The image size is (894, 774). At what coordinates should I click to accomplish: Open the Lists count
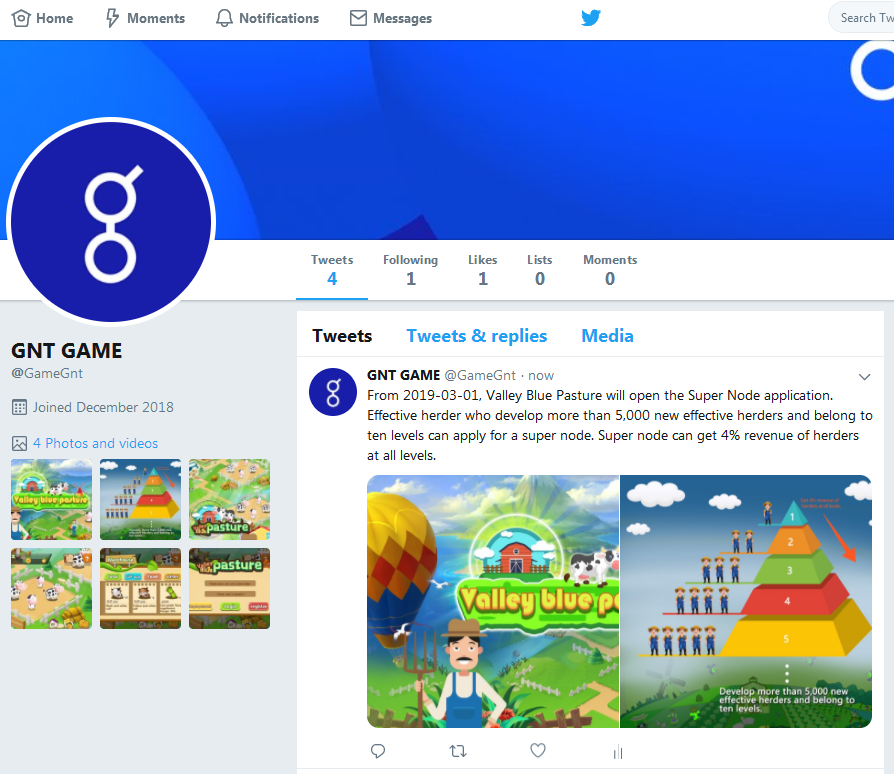pos(539,270)
